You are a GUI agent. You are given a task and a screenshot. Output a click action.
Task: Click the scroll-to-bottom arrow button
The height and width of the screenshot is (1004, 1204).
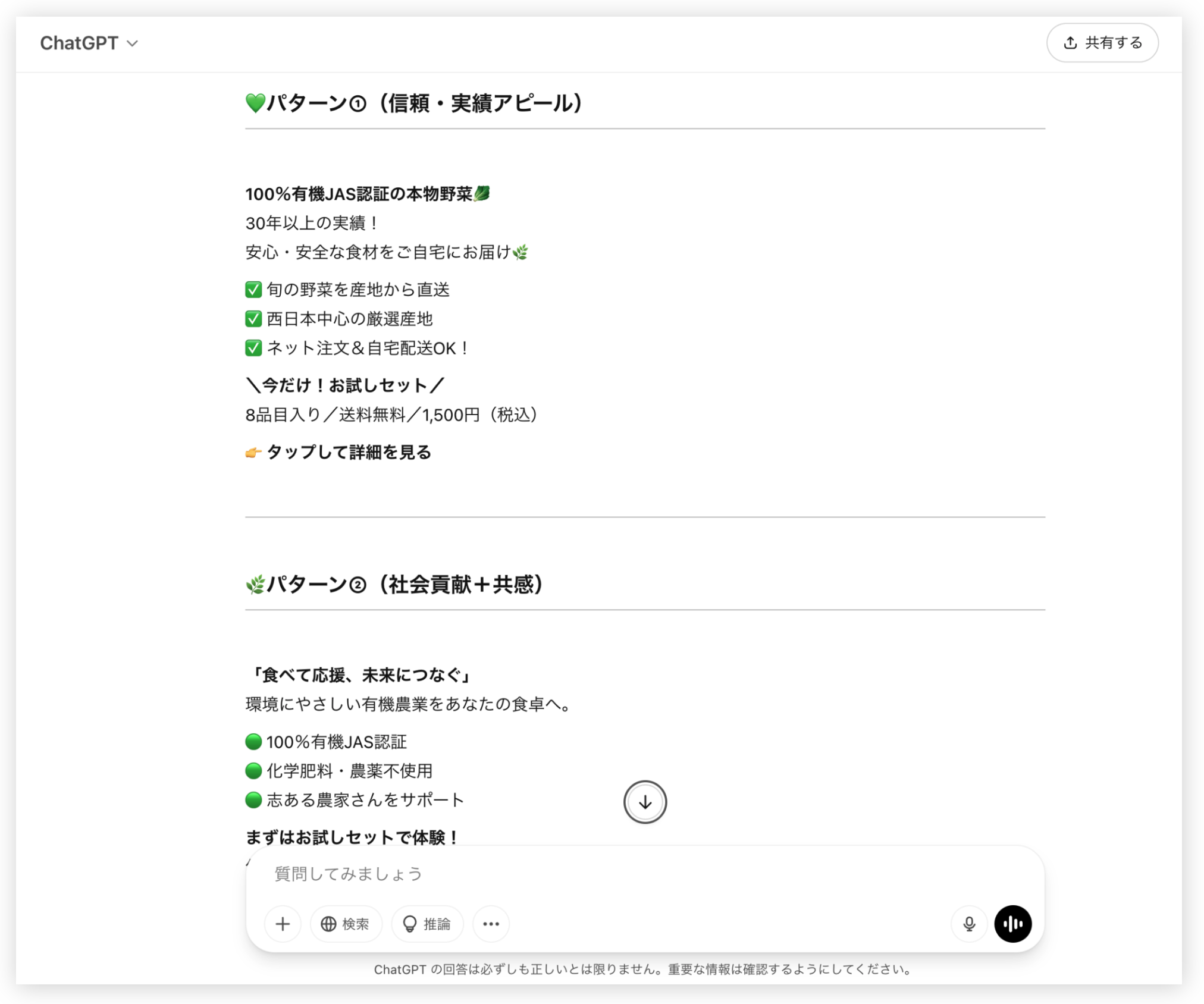pyautogui.click(x=645, y=802)
